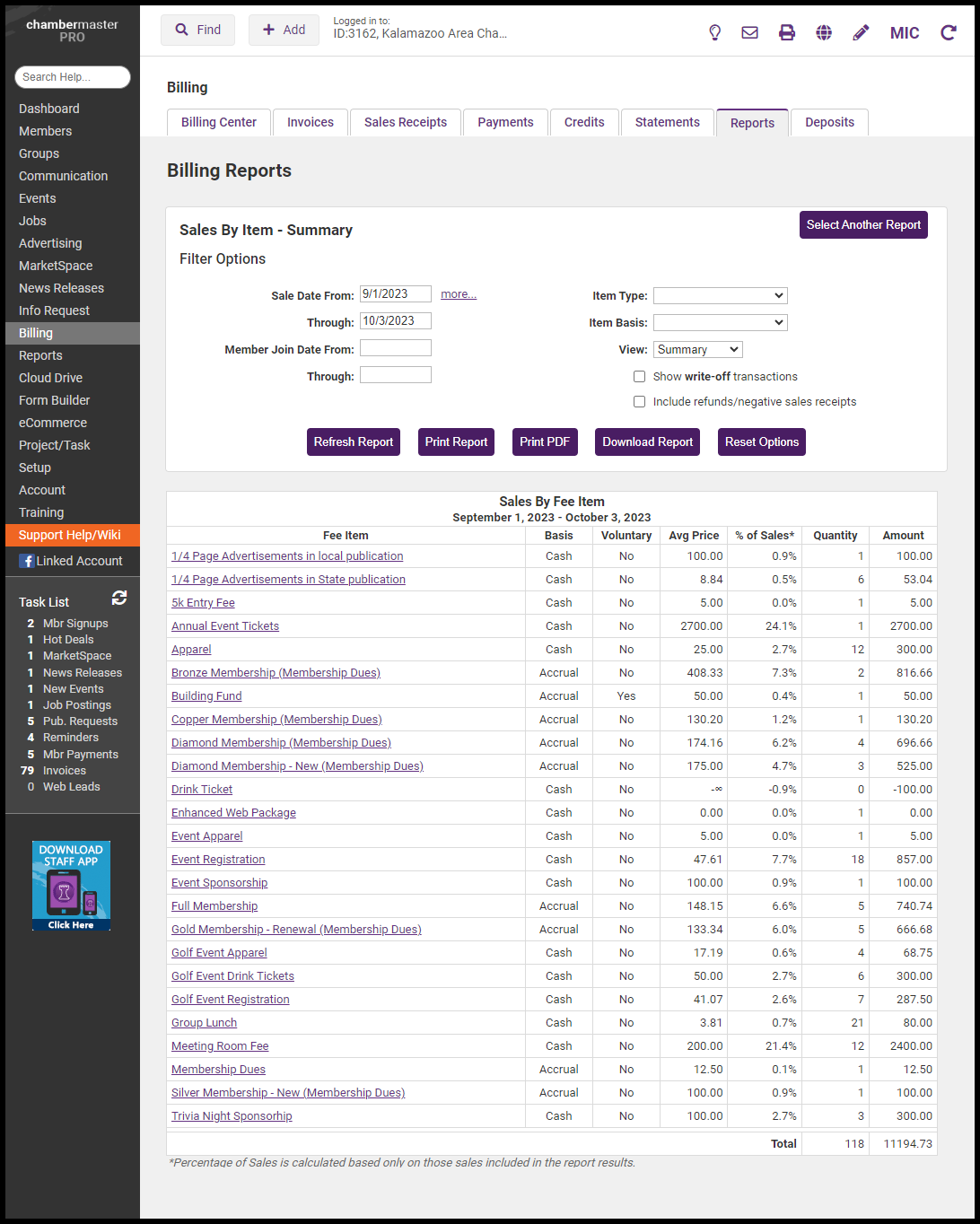Click the refresh arrow icon in header

pyautogui.click(x=948, y=32)
